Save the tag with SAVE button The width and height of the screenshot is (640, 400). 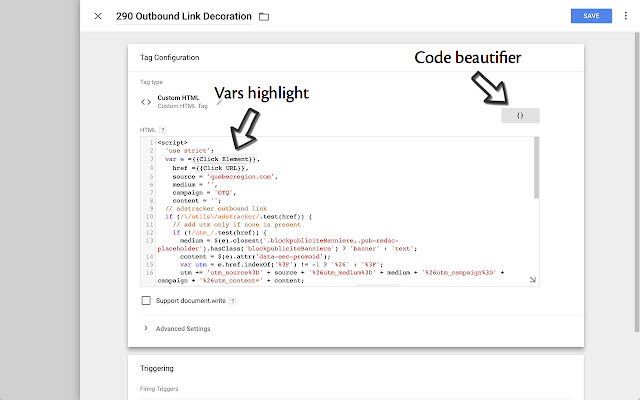pyautogui.click(x=591, y=16)
